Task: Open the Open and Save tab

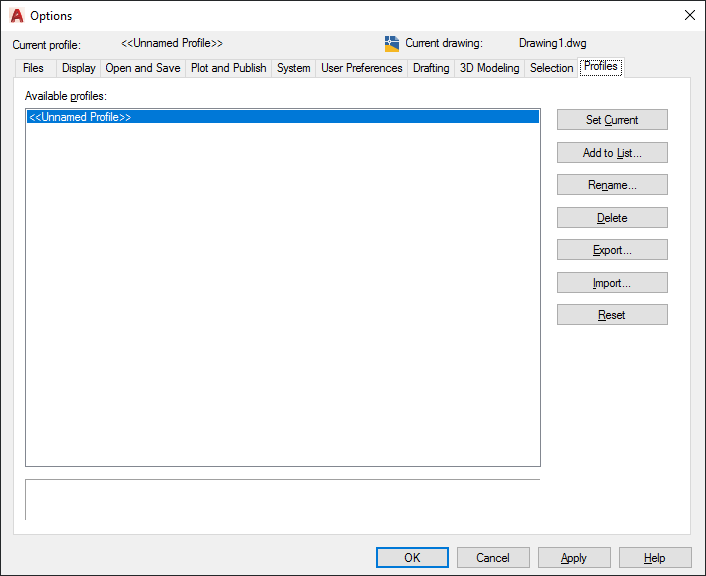Action: [x=143, y=68]
